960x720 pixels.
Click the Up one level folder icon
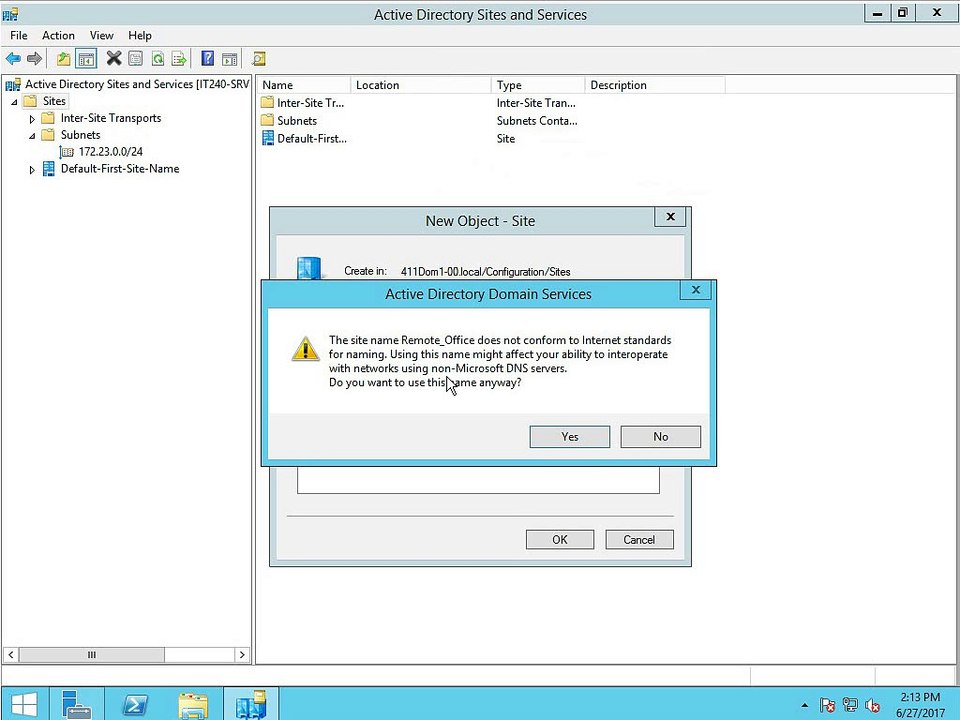tap(63, 59)
